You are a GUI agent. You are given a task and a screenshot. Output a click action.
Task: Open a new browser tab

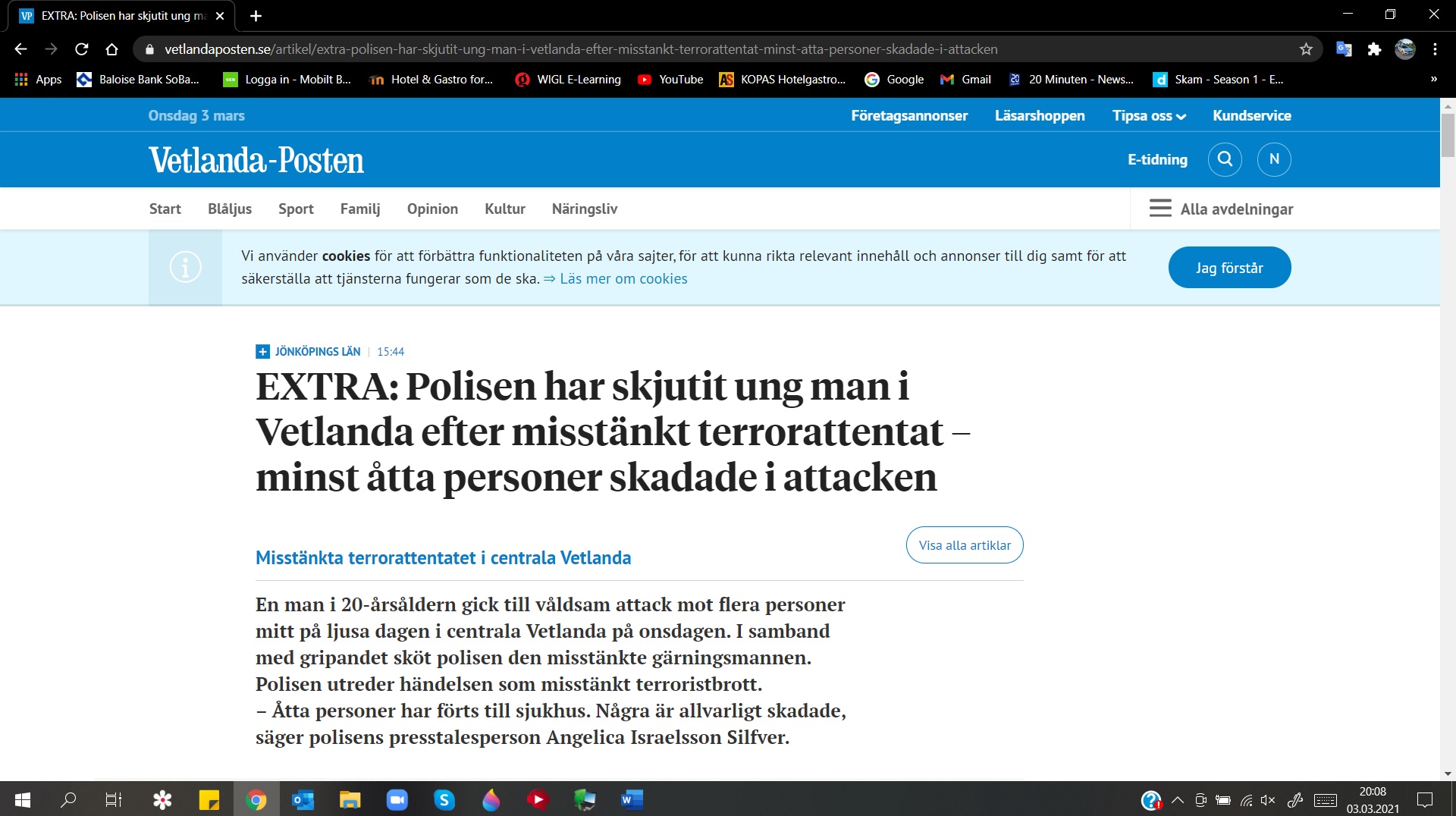coord(256,15)
